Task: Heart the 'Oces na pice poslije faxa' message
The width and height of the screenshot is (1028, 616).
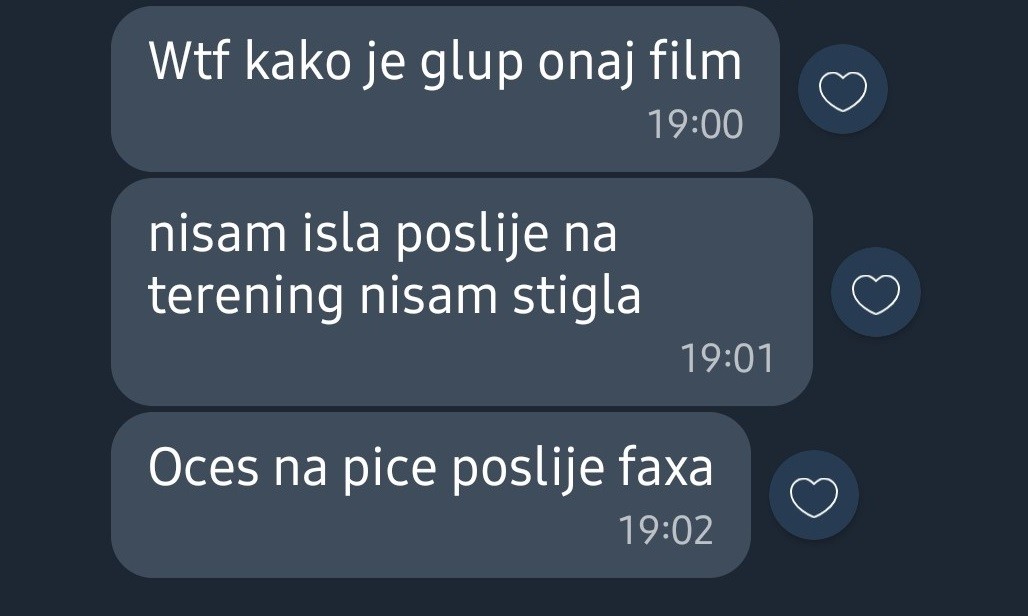Action: pos(814,495)
